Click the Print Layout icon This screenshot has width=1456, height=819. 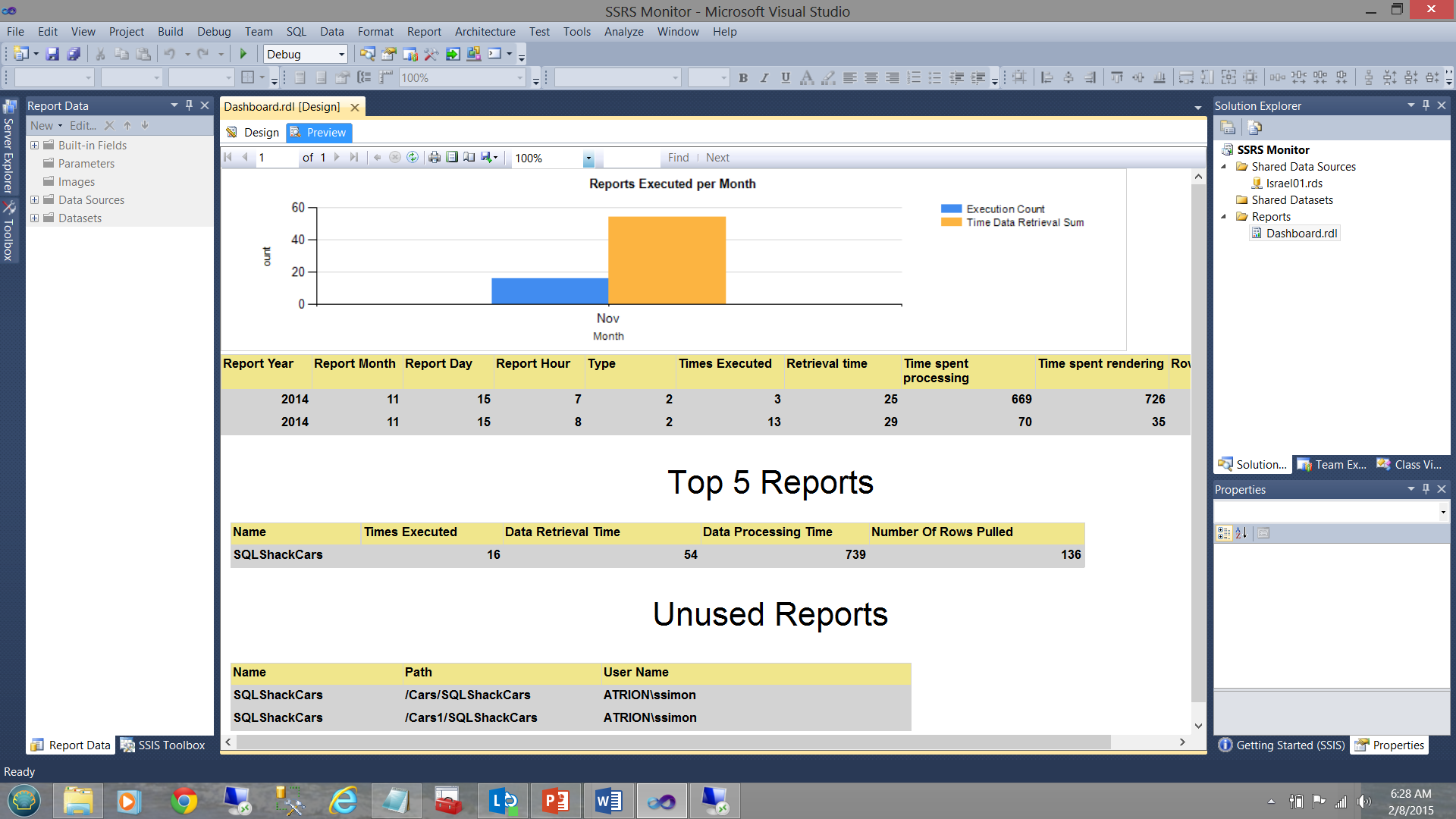pyautogui.click(x=452, y=157)
